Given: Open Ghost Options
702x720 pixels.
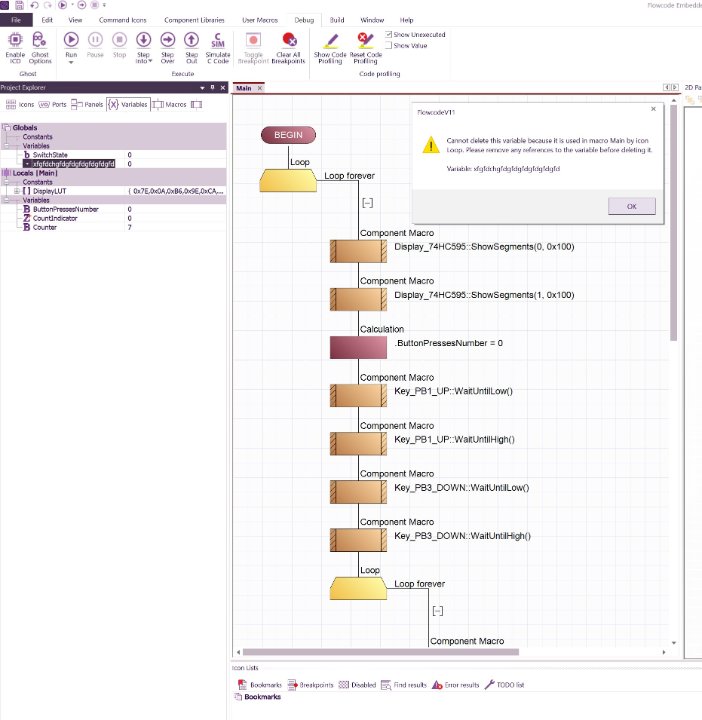Looking at the screenshot, I should tap(40, 48).
